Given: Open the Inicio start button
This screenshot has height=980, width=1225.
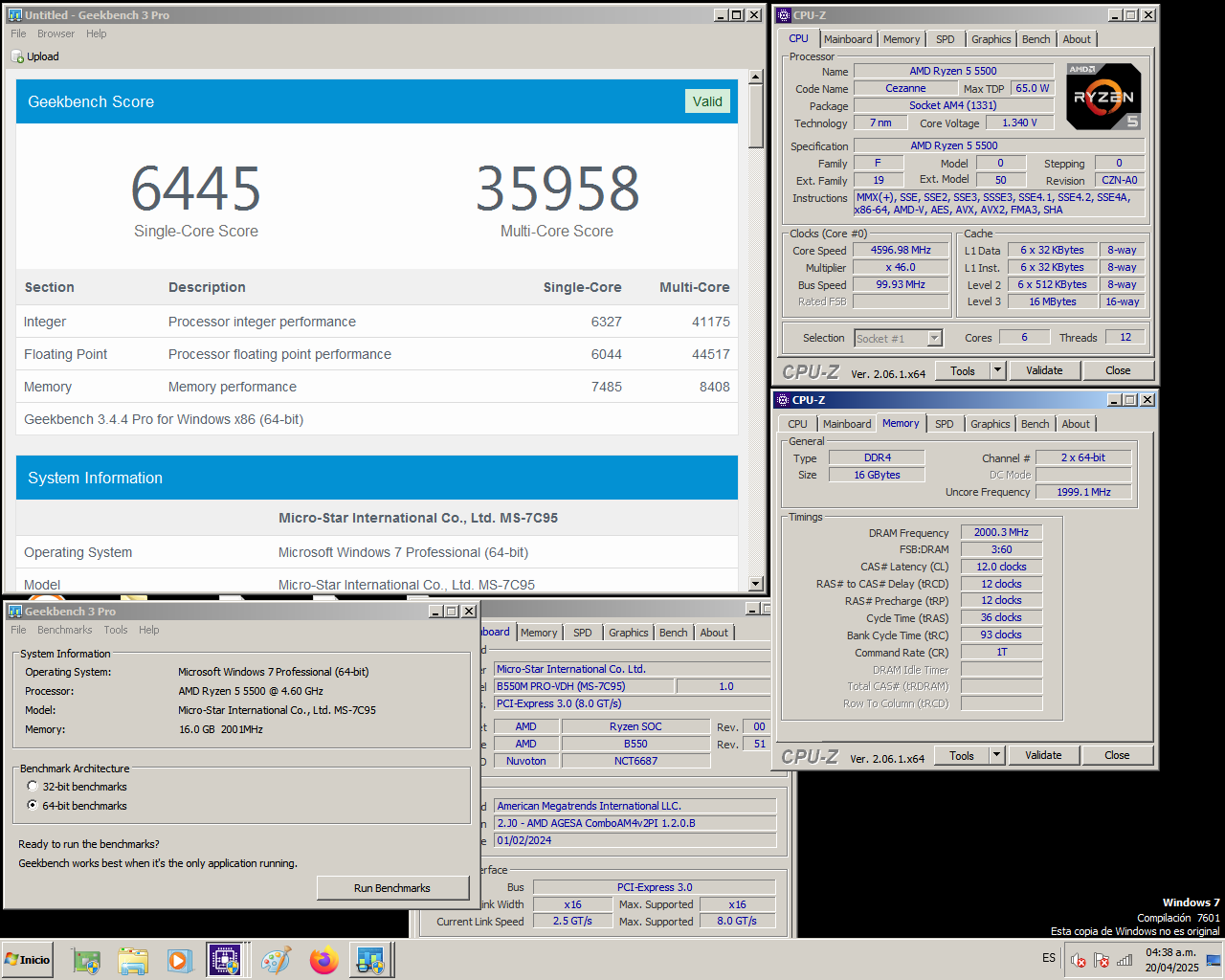Looking at the screenshot, I should coord(29,960).
